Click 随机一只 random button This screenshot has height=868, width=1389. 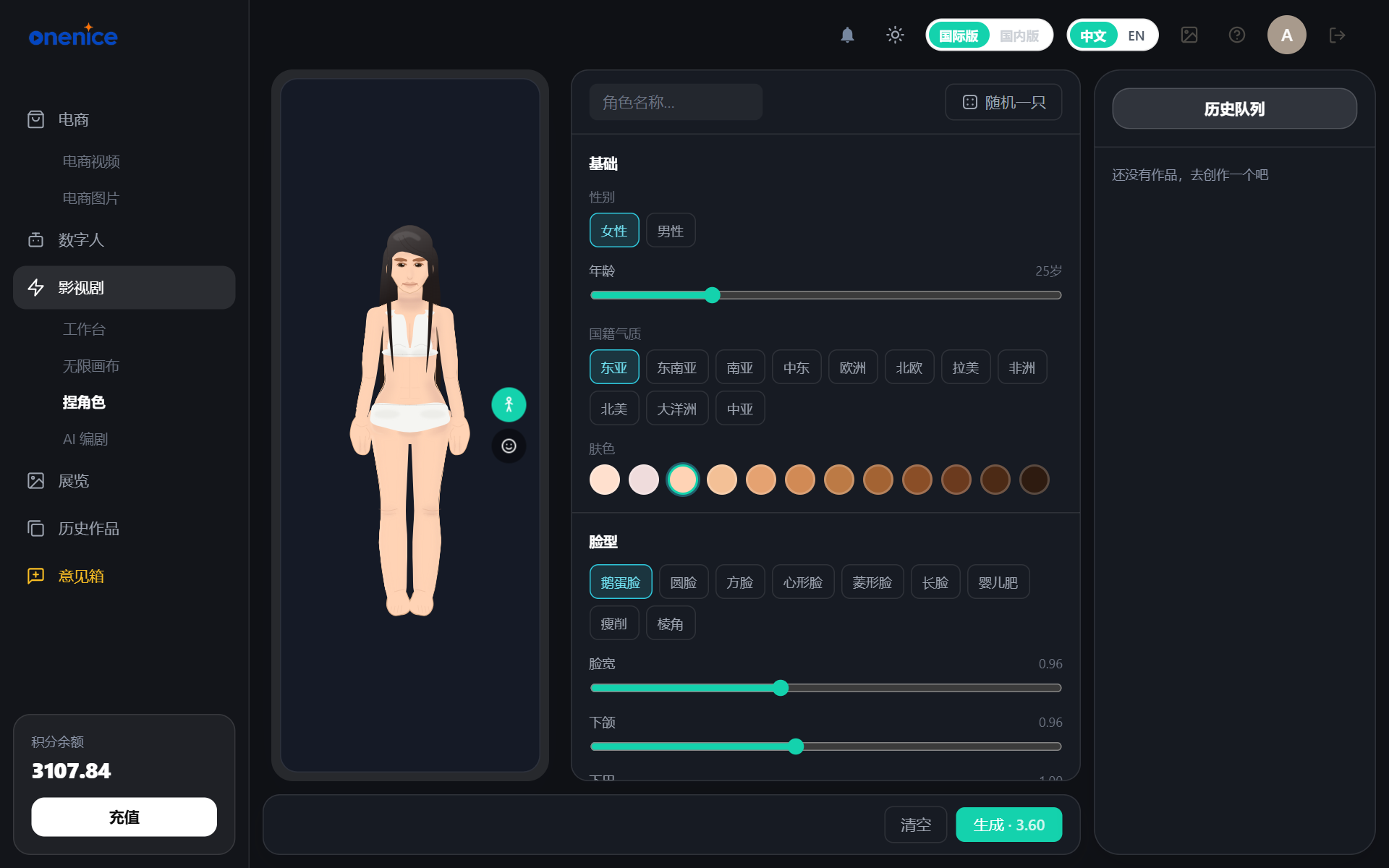click(1003, 102)
